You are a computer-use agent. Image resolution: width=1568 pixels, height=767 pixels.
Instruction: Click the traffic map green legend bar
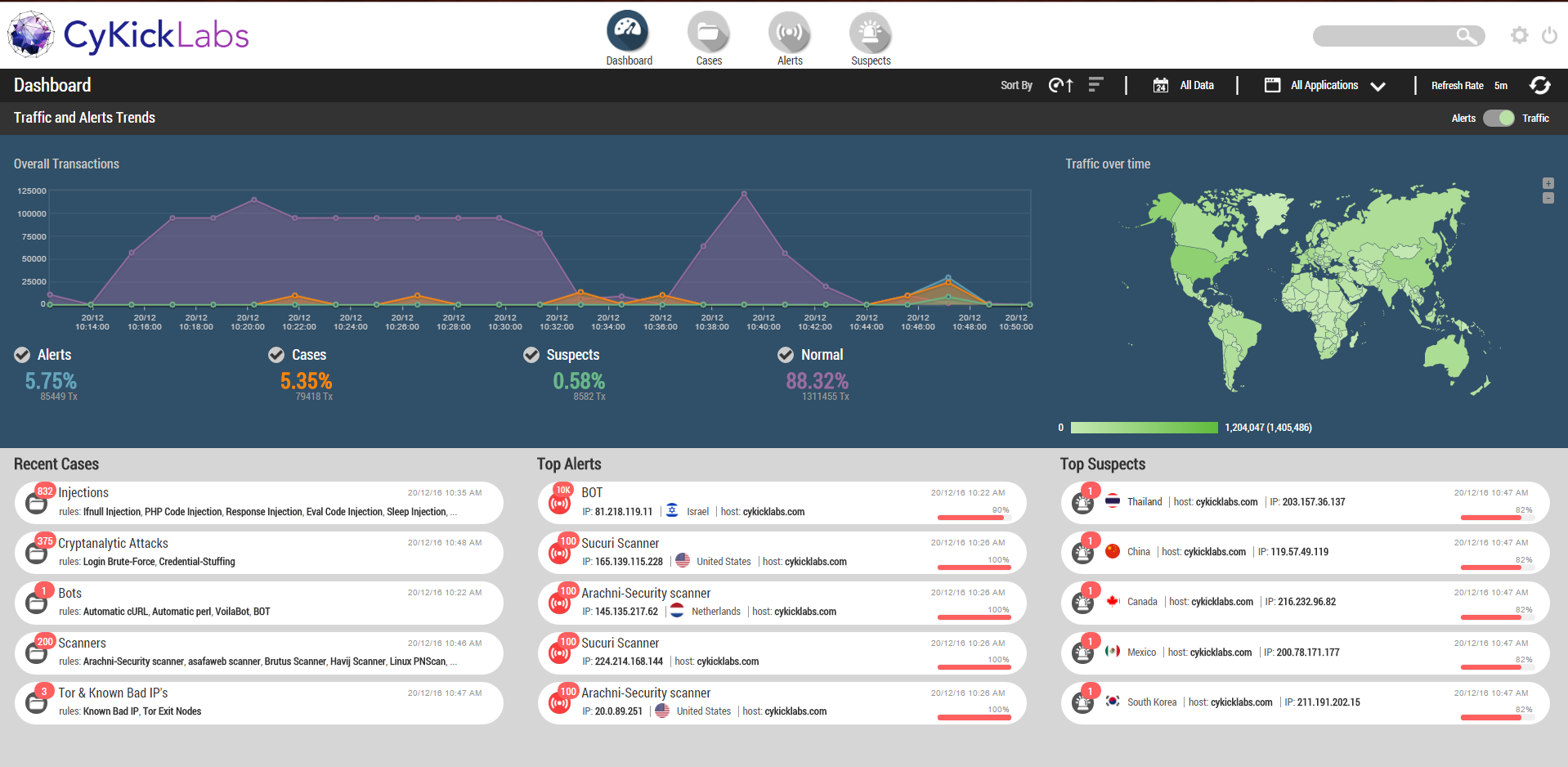(1144, 428)
